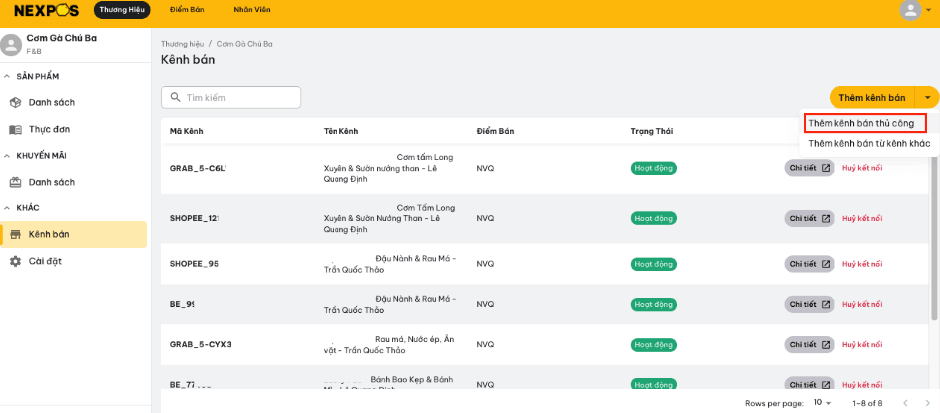The image size is (940, 413).
Task: Open Kênh bán in sidebar
Action: (x=73, y=234)
